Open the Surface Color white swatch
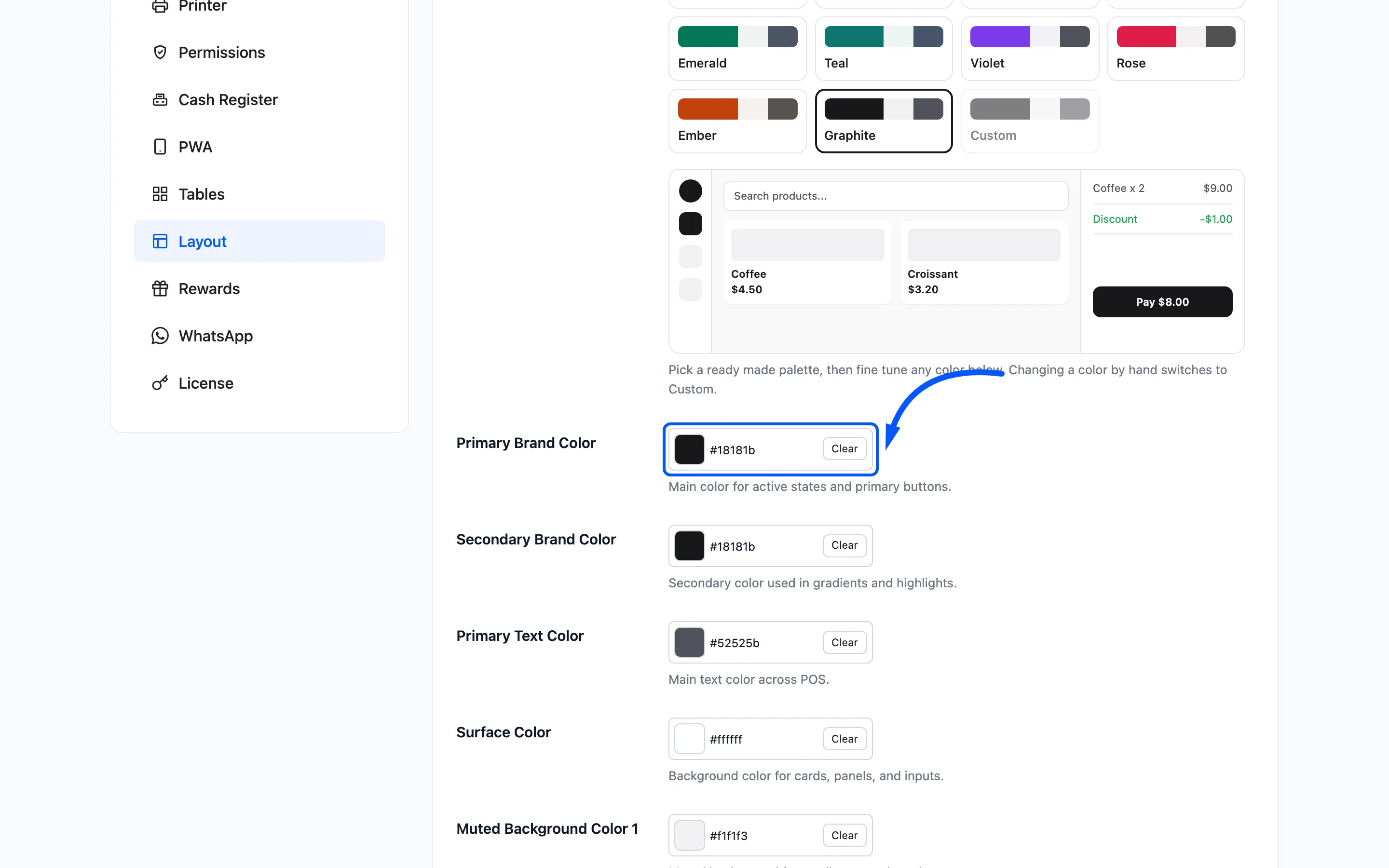The height and width of the screenshot is (868, 1389). coord(689,739)
